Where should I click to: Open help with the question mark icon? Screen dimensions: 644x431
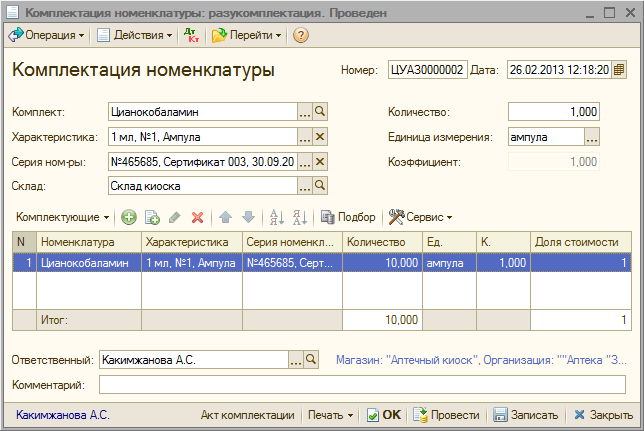(x=300, y=35)
